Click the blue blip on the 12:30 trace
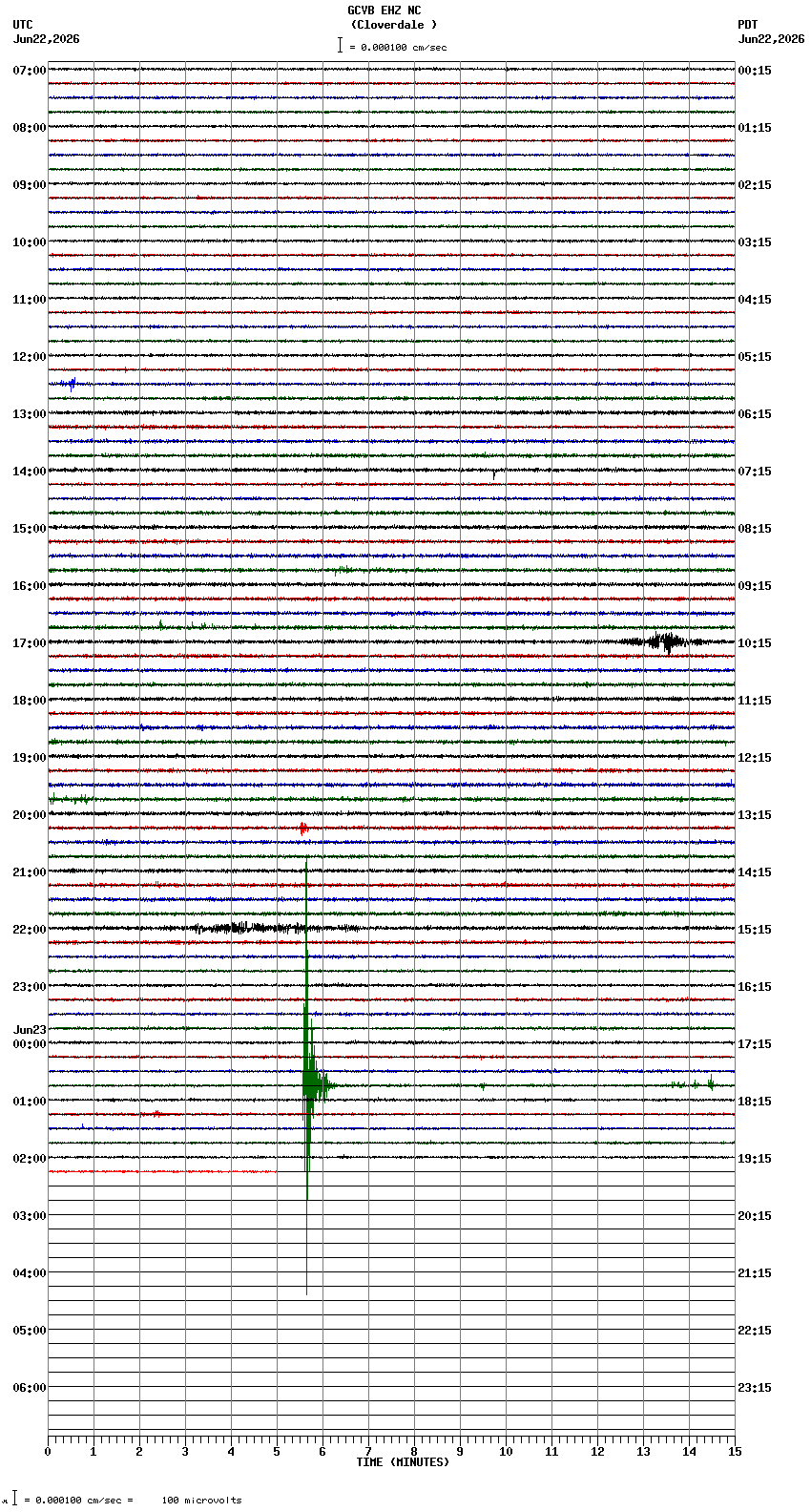Image resolution: width=811 pixels, height=1512 pixels. (71, 385)
